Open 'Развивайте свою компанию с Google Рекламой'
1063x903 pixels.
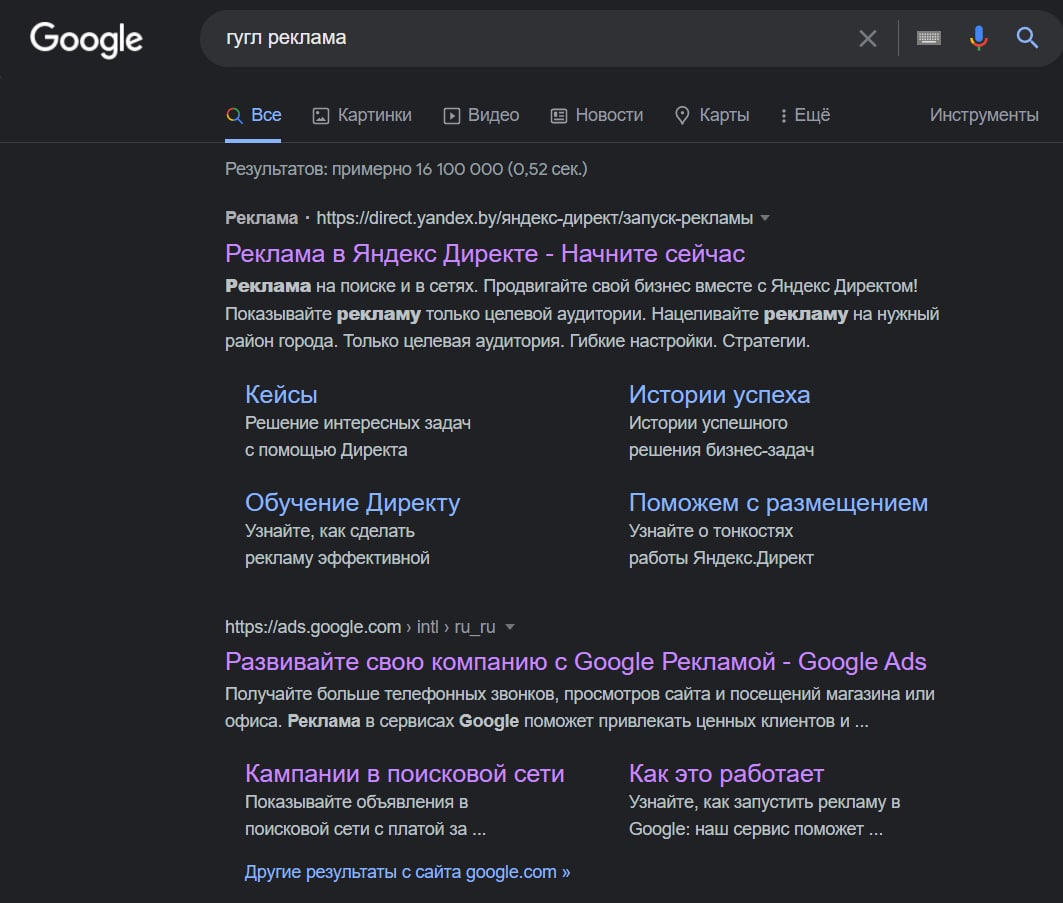(576, 662)
